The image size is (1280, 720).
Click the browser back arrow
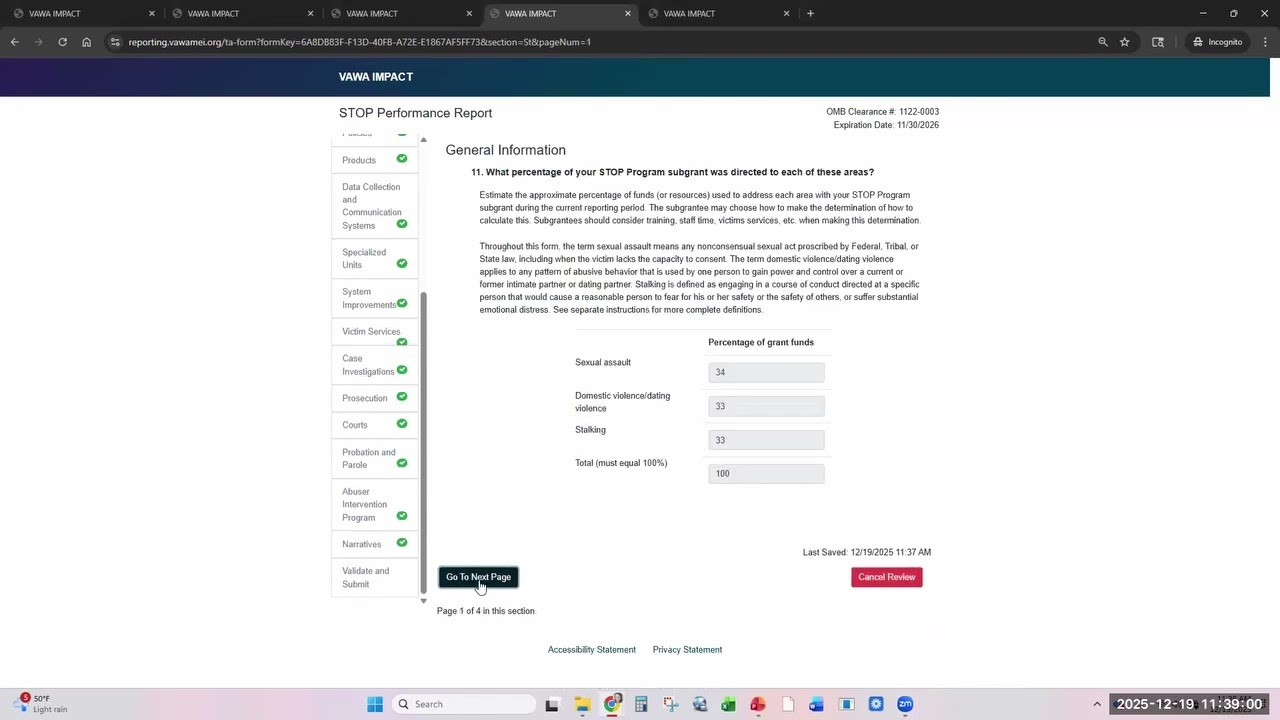14,42
